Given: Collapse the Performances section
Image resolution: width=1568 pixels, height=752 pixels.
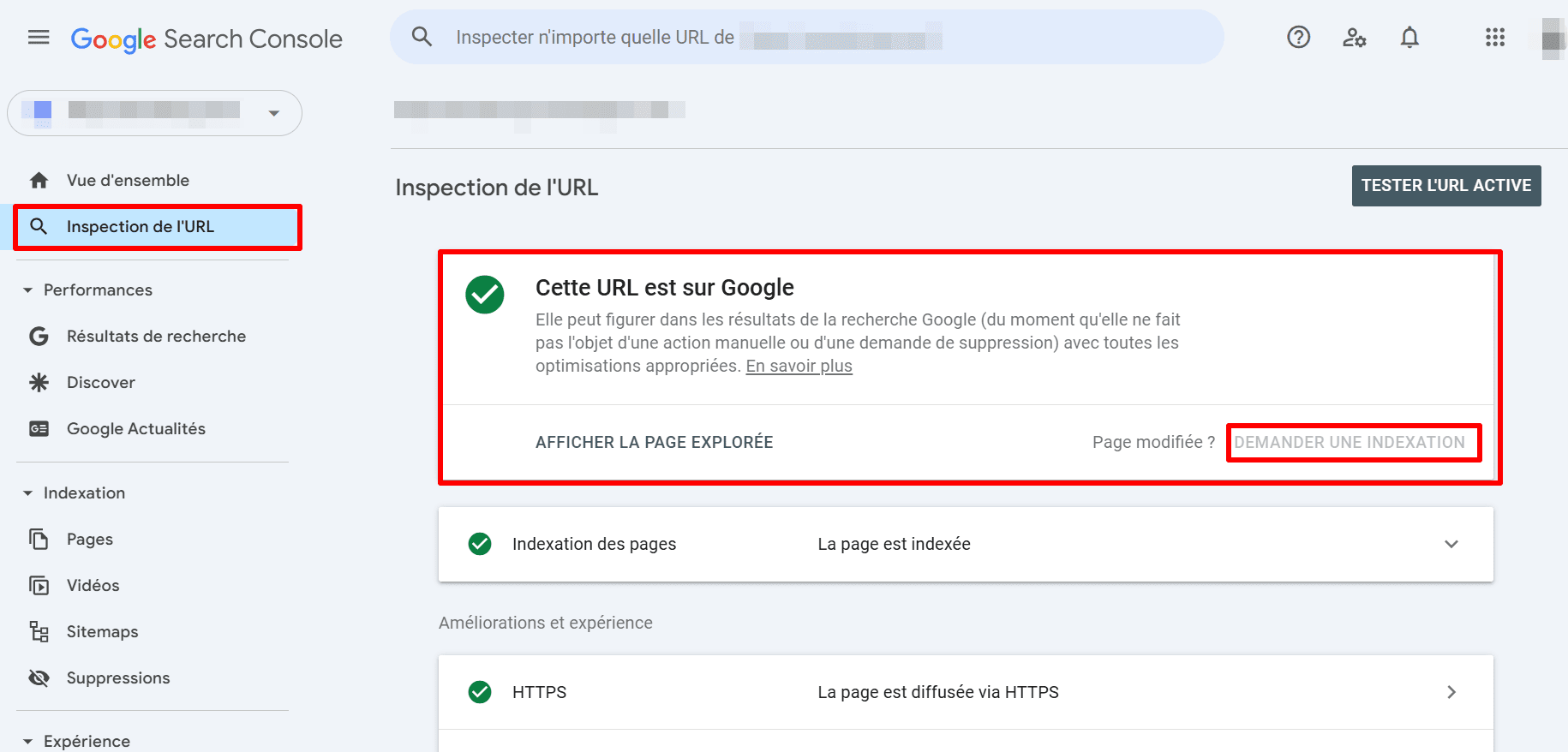Looking at the screenshot, I should 28,290.
